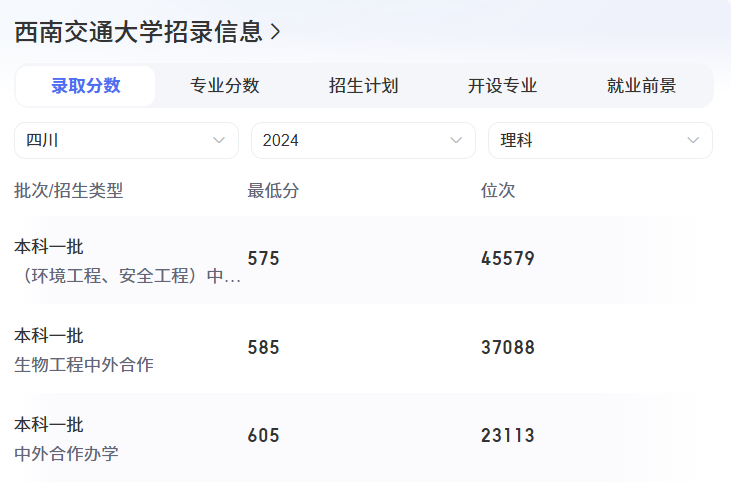Click the chevron in 四川 selector
Viewport: 731px width, 501px height.
tap(219, 140)
